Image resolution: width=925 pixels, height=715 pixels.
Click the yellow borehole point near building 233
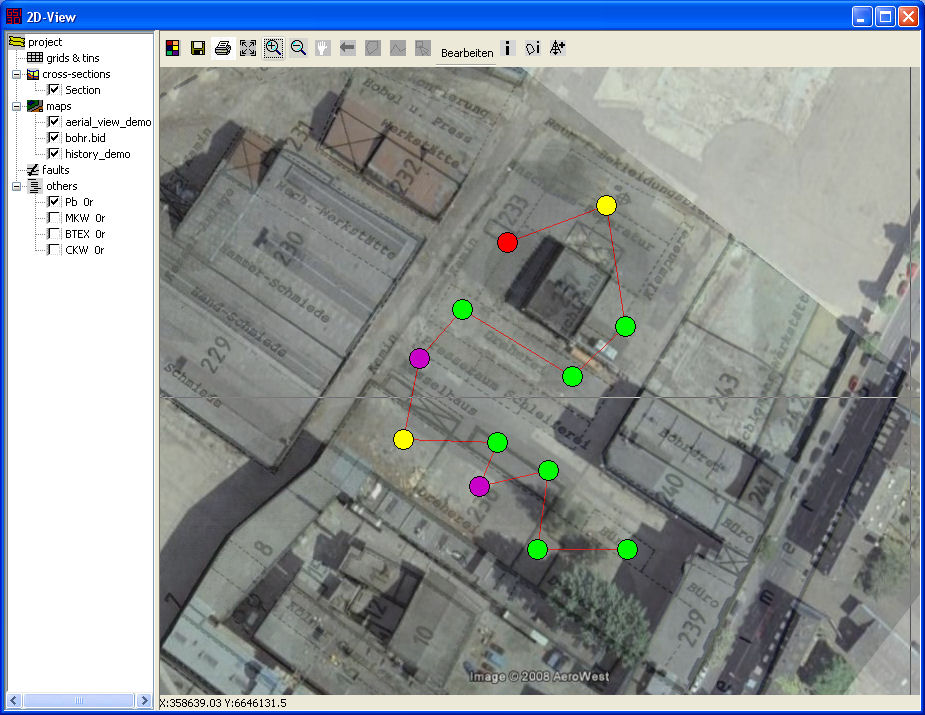pyautogui.click(x=606, y=205)
